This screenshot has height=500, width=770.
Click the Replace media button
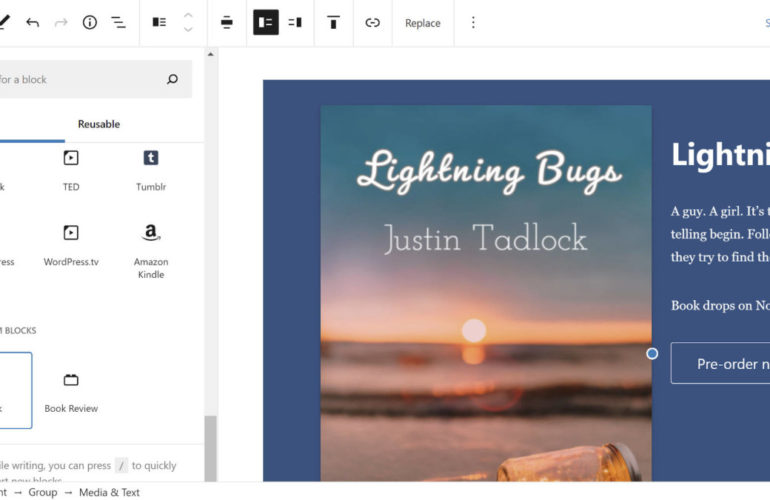[x=422, y=23]
